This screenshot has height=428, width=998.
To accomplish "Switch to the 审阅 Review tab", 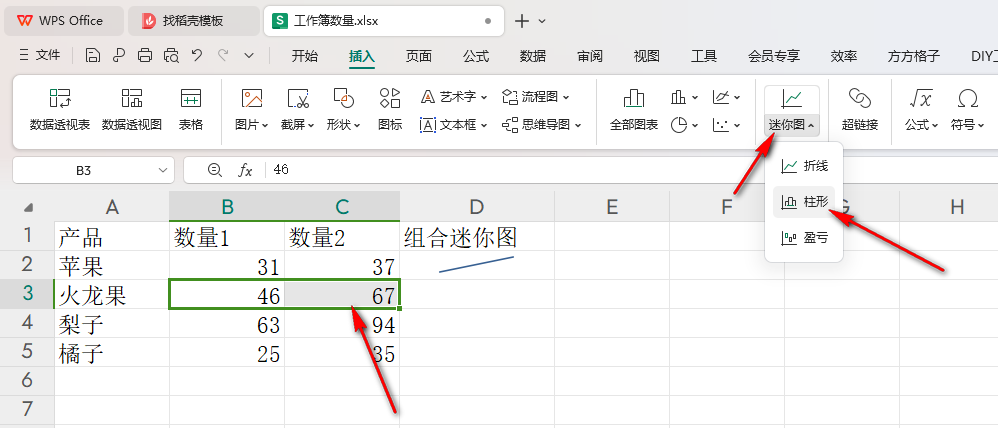I will (x=590, y=56).
